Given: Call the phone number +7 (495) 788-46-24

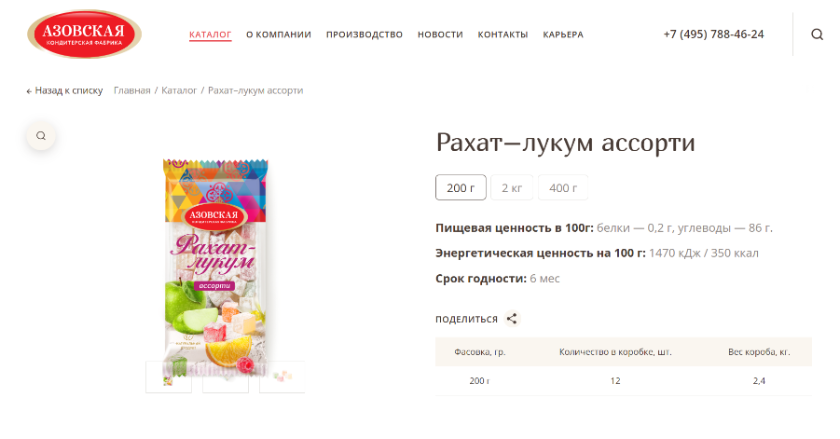Looking at the screenshot, I should point(714,34).
